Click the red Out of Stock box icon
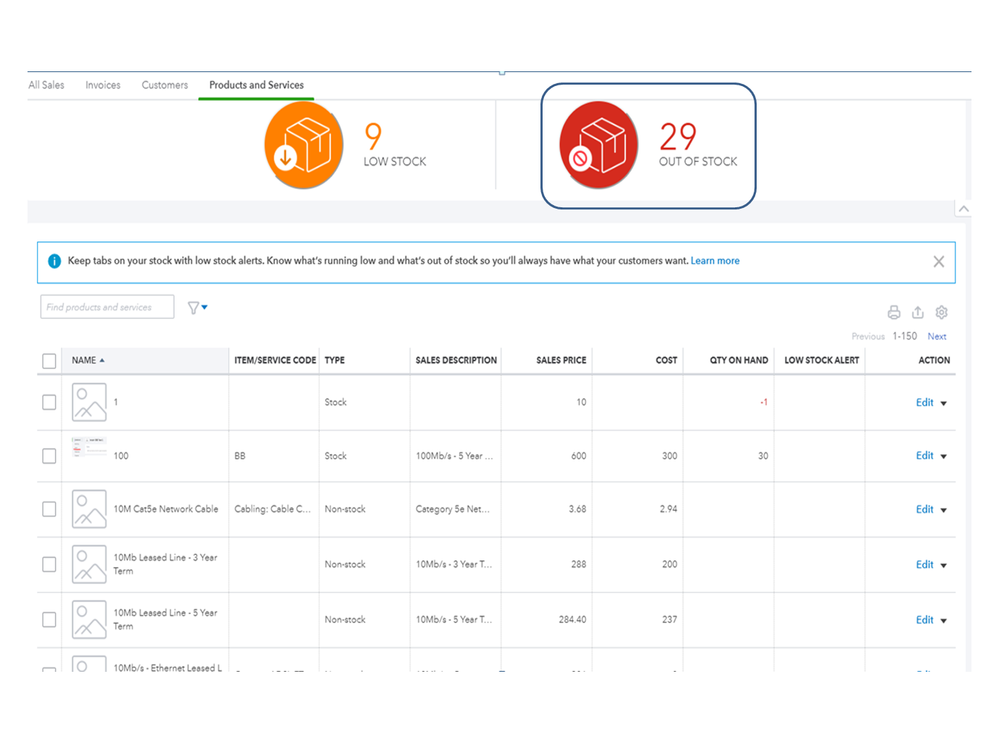The width and height of the screenshot is (999, 749). tap(599, 145)
